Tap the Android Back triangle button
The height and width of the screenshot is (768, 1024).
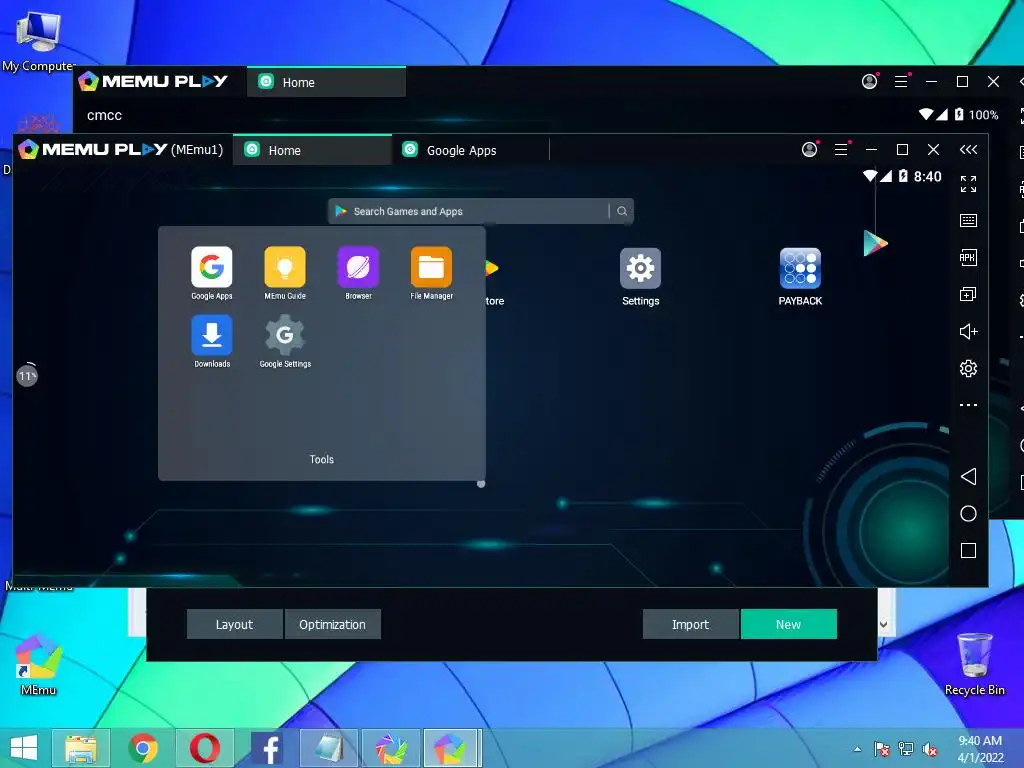pyautogui.click(x=968, y=477)
